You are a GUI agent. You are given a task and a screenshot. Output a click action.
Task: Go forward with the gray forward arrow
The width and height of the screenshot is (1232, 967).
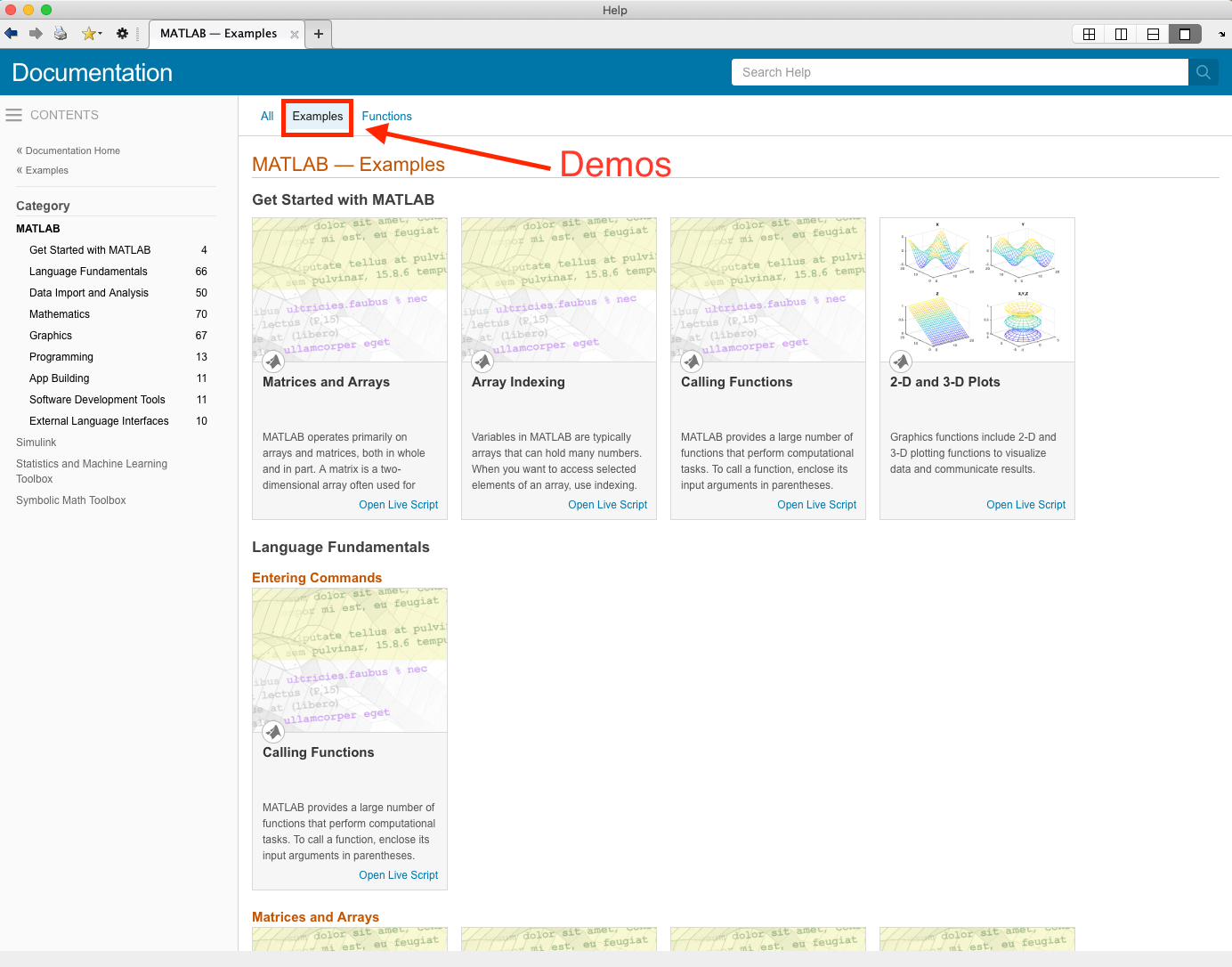(36, 34)
